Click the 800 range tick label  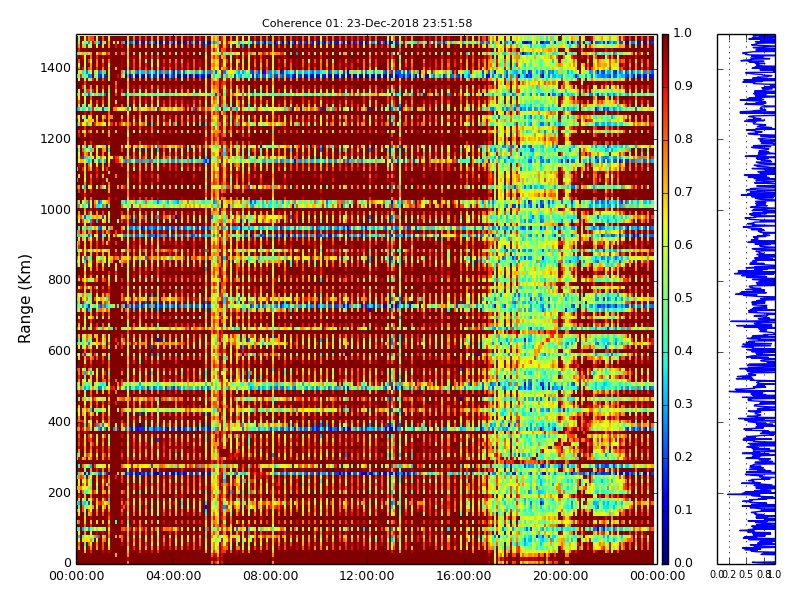59,280
